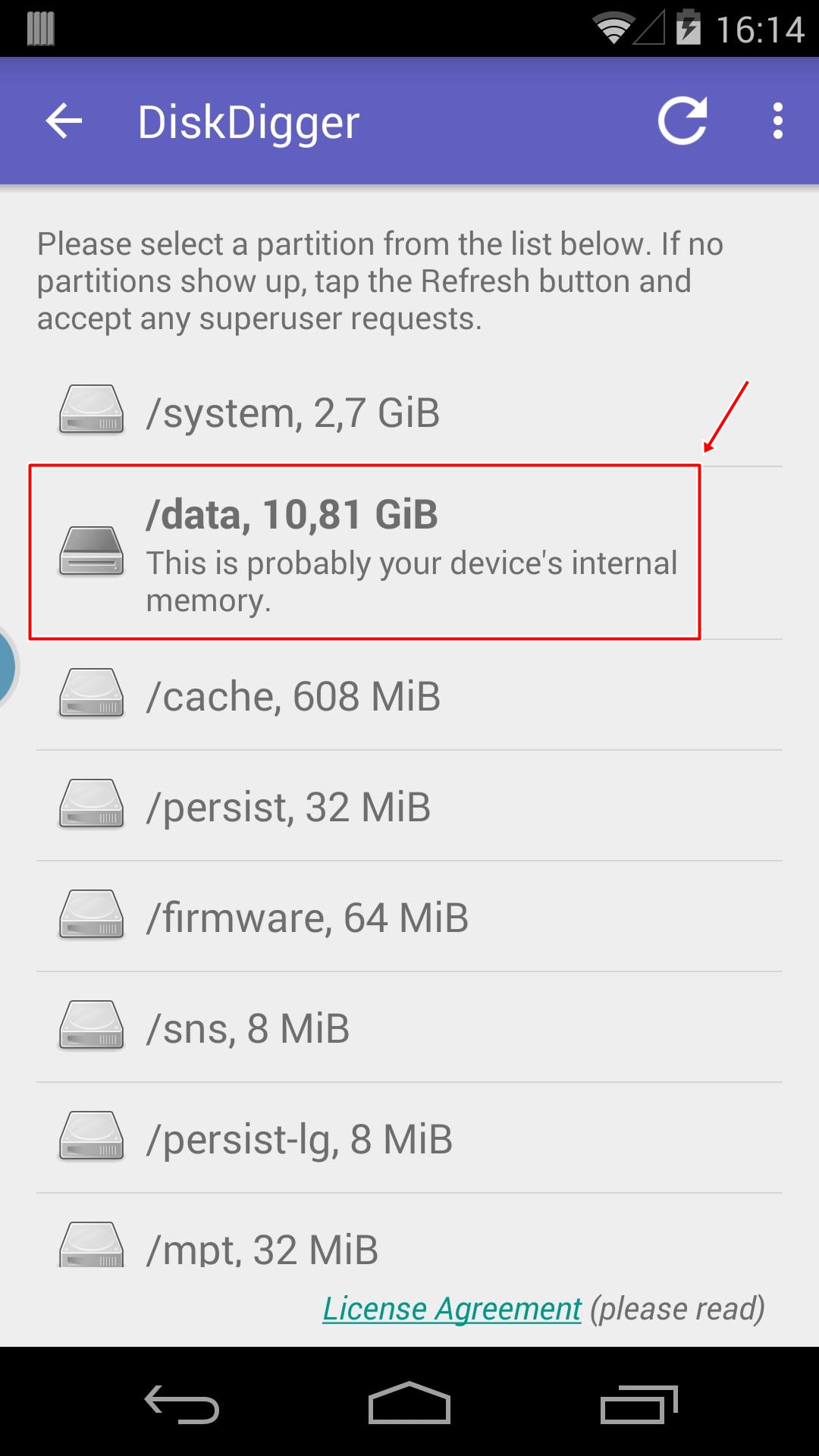Select the /firmware partition disk icon
The image size is (819, 1456).
[89, 916]
